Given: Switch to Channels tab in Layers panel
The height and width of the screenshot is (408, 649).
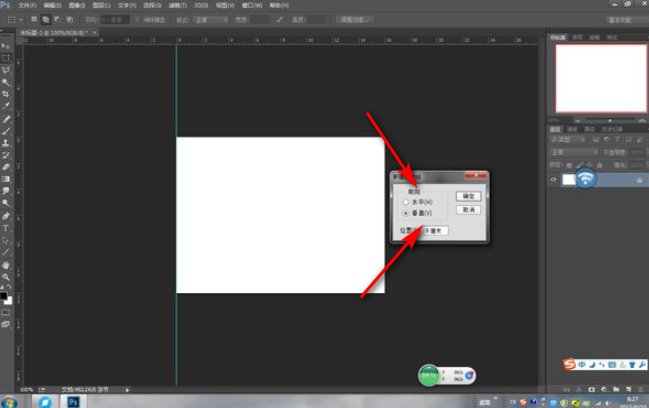Looking at the screenshot, I should tap(572, 129).
